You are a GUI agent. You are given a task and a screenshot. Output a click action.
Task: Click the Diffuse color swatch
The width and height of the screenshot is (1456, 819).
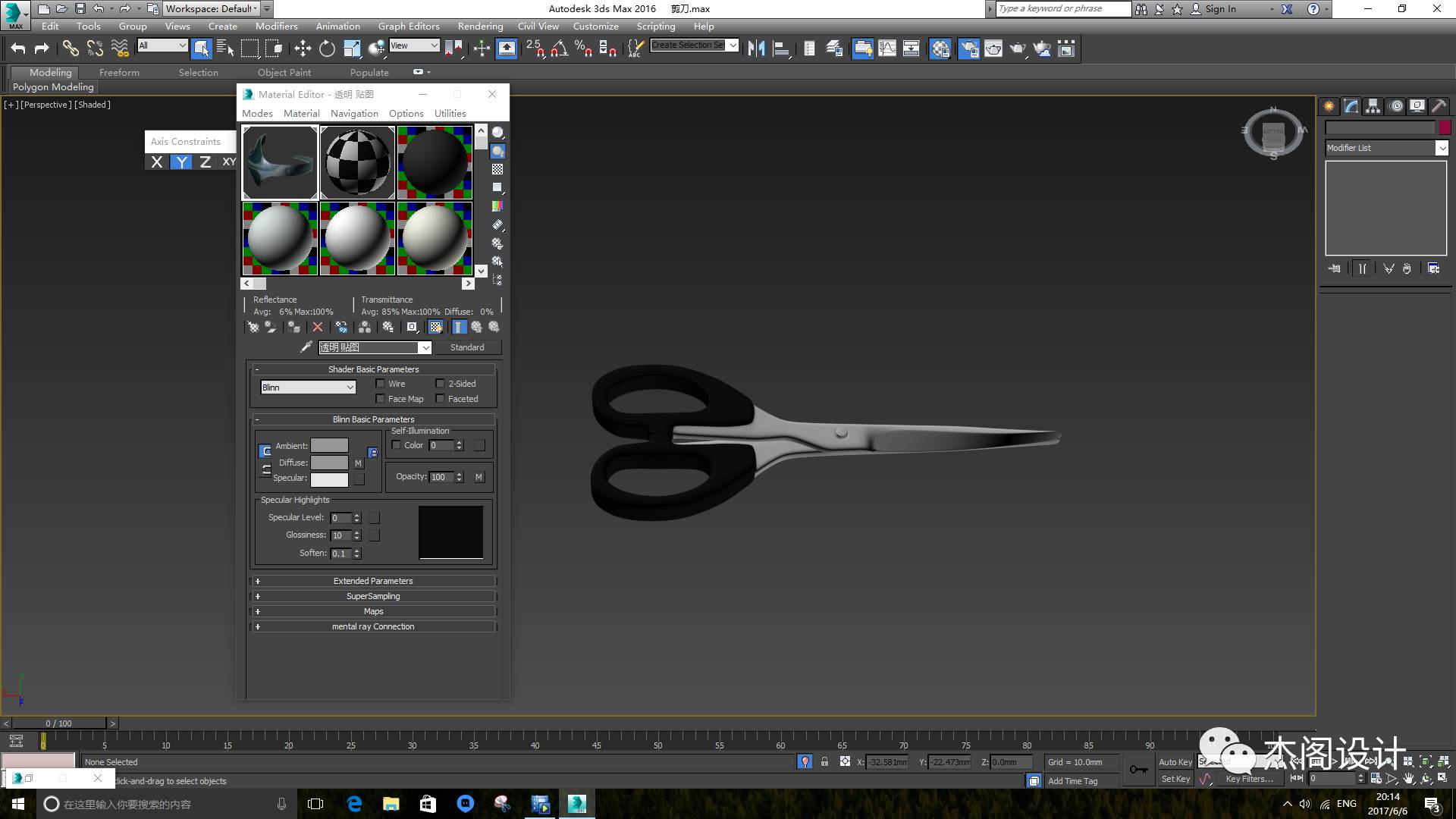coord(329,463)
